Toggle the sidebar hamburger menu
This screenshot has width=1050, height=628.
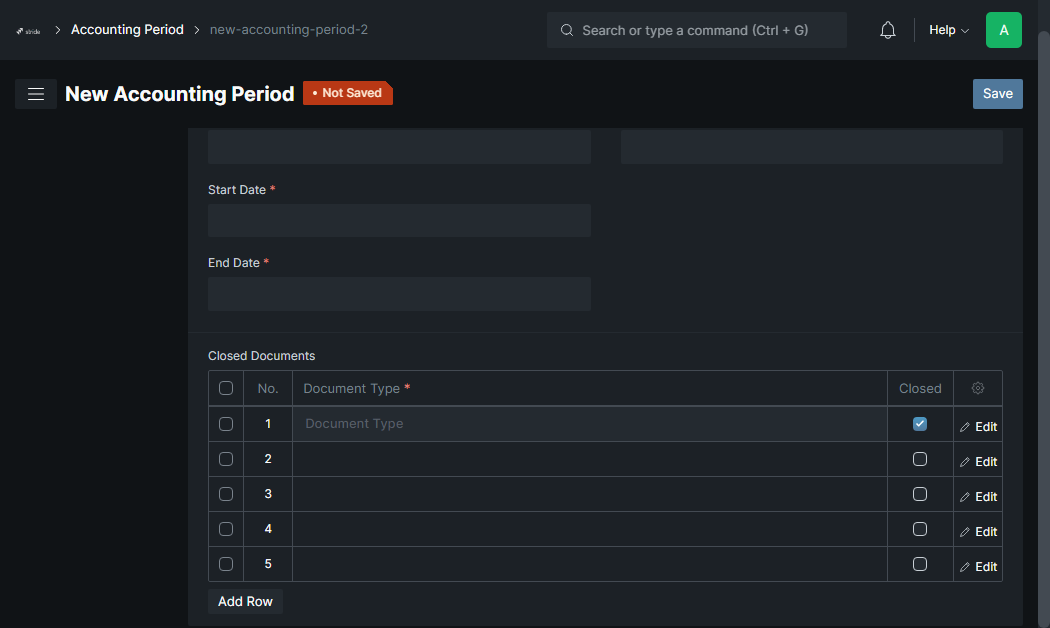point(35,94)
